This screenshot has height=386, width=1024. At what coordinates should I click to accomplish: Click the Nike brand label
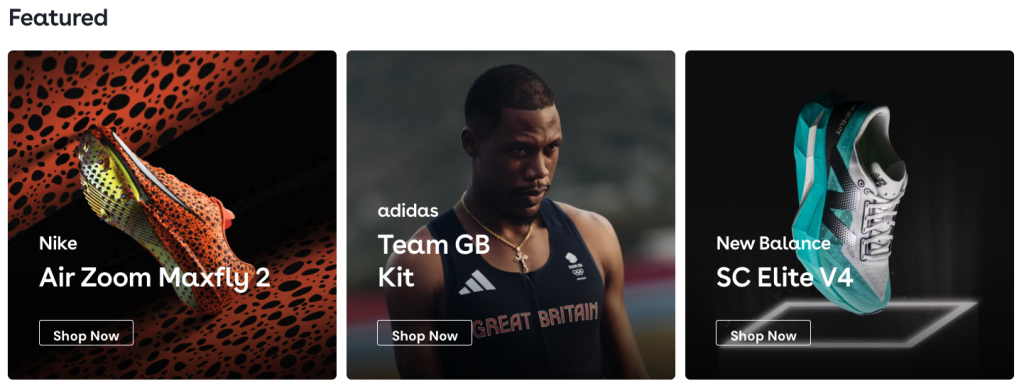(58, 244)
